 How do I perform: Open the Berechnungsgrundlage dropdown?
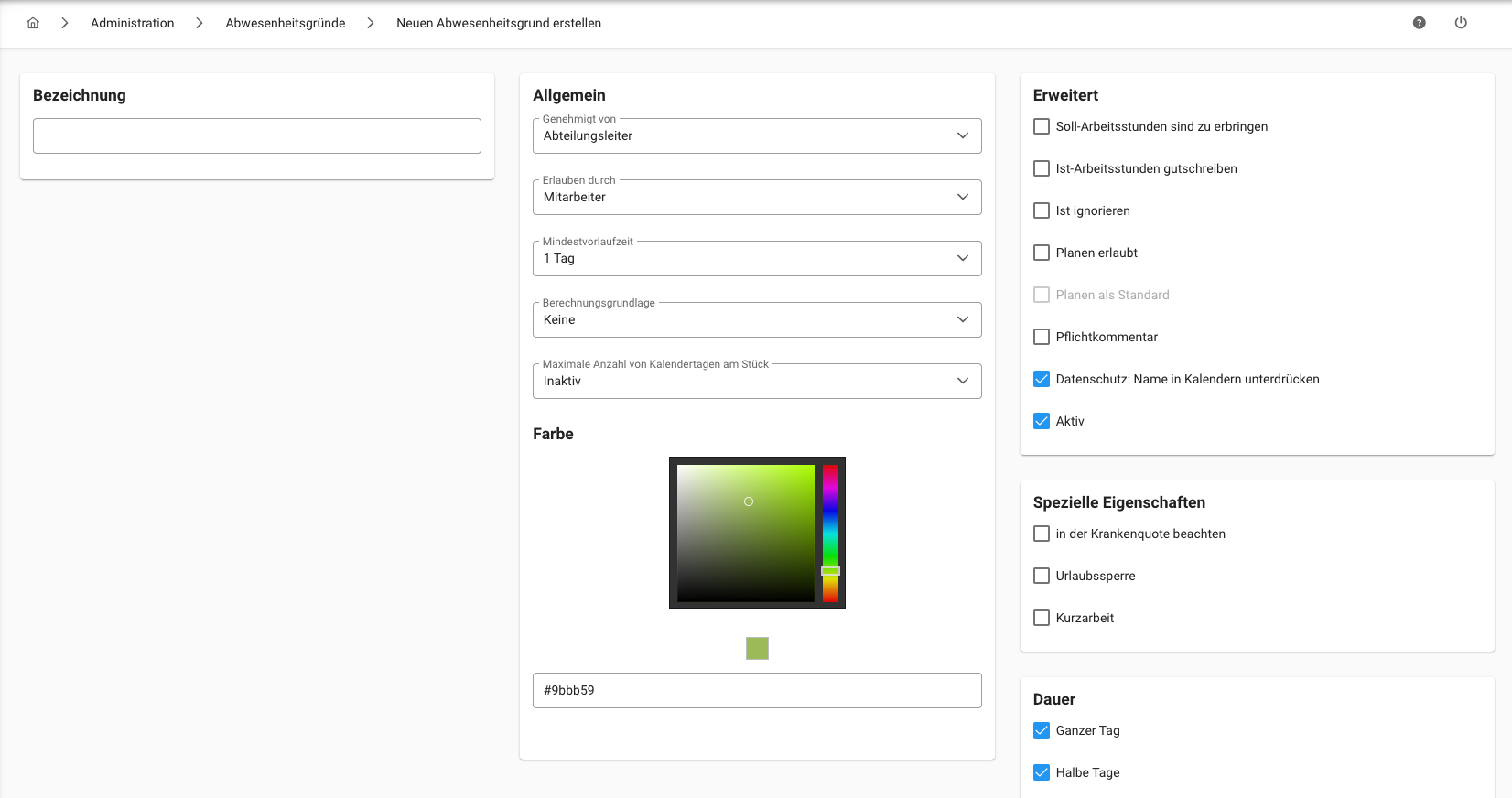pos(756,319)
